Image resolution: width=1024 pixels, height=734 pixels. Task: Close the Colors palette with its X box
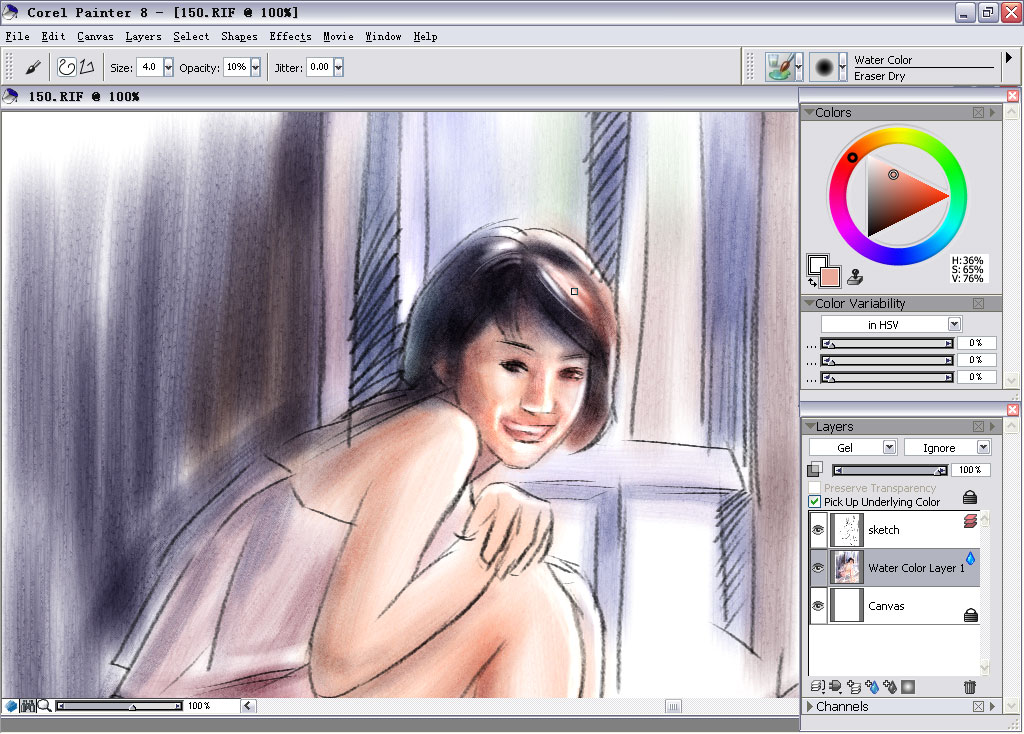pyautogui.click(x=978, y=112)
